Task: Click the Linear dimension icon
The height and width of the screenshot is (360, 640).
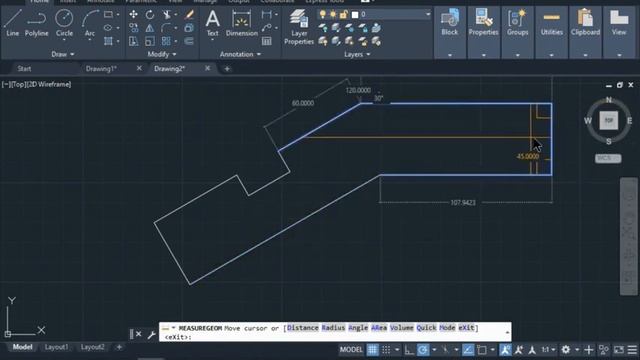Action: tap(267, 15)
